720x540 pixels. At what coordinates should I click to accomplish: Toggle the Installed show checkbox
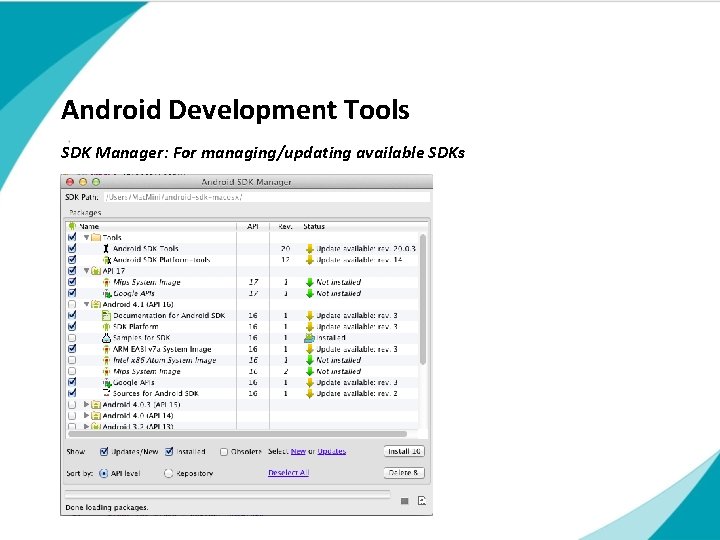pos(169,452)
